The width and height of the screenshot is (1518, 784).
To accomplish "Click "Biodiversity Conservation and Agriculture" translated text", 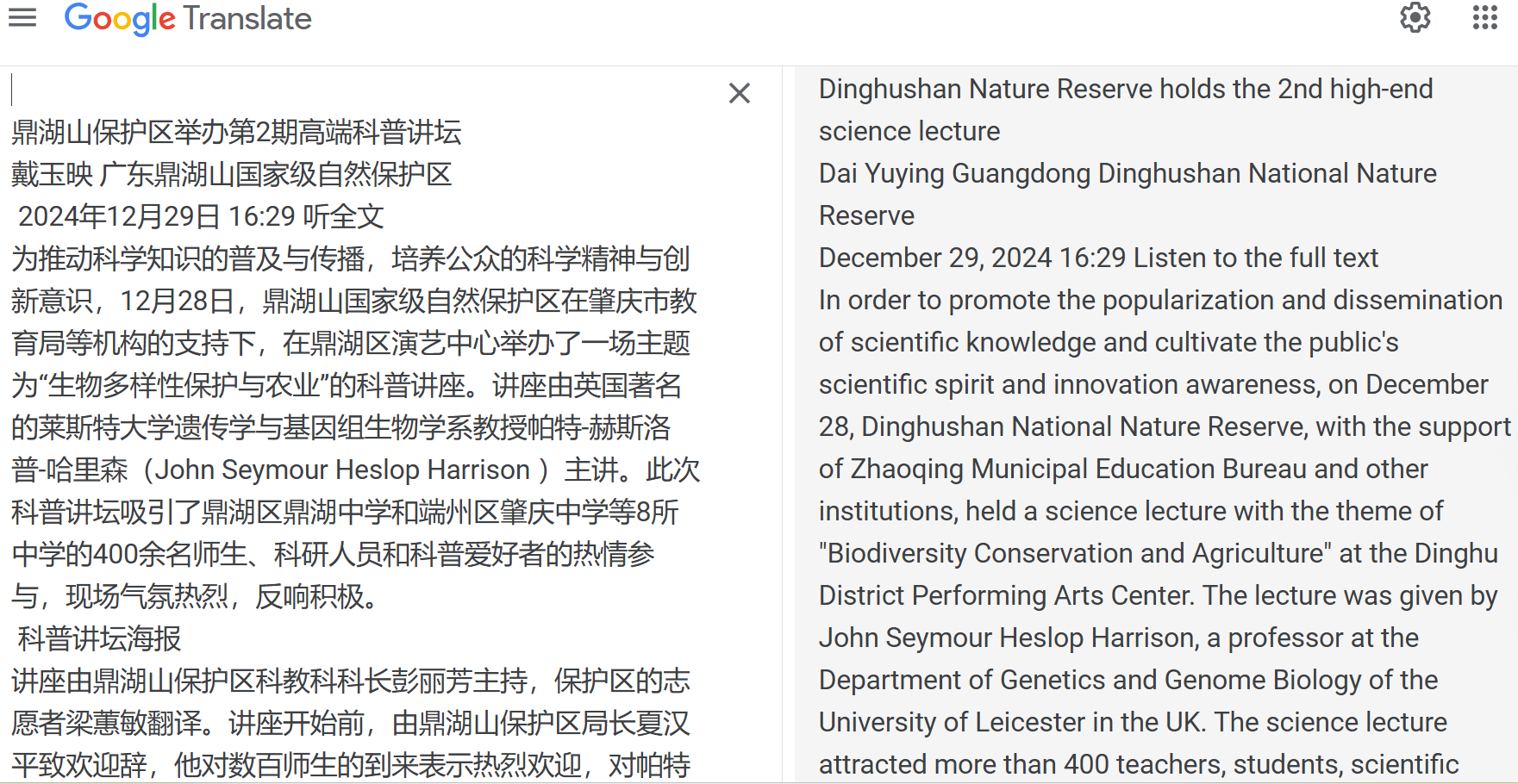I will 1075,554.
